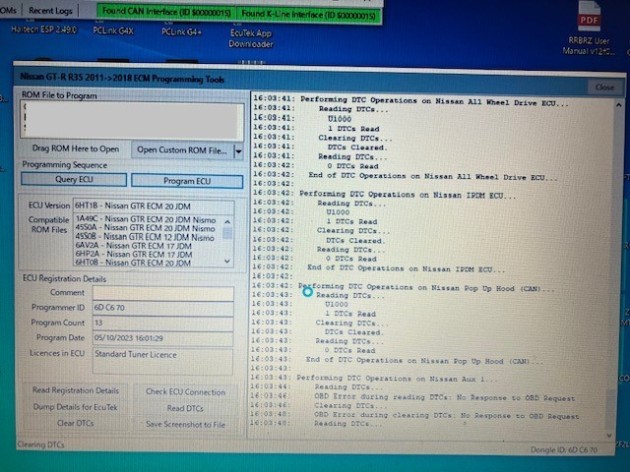Close the ECM Programming Tools window
Image resolution: width=630 pixels, height=472 pixels.
pyautogui.click(x=604, y=87)
